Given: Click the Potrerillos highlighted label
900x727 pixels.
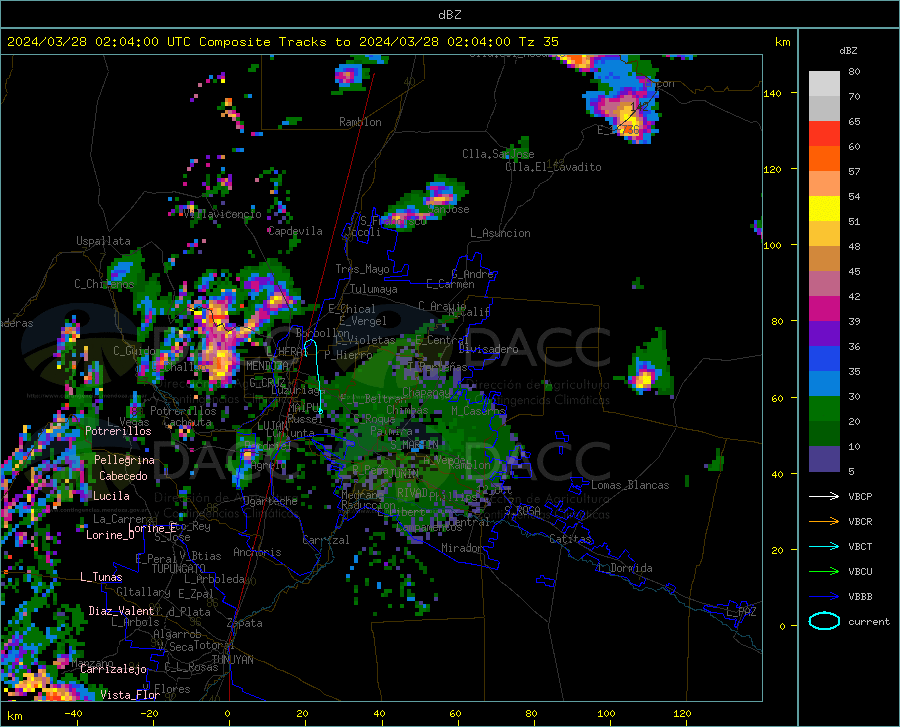Looking at the screenshot, I should click(118, 431).
